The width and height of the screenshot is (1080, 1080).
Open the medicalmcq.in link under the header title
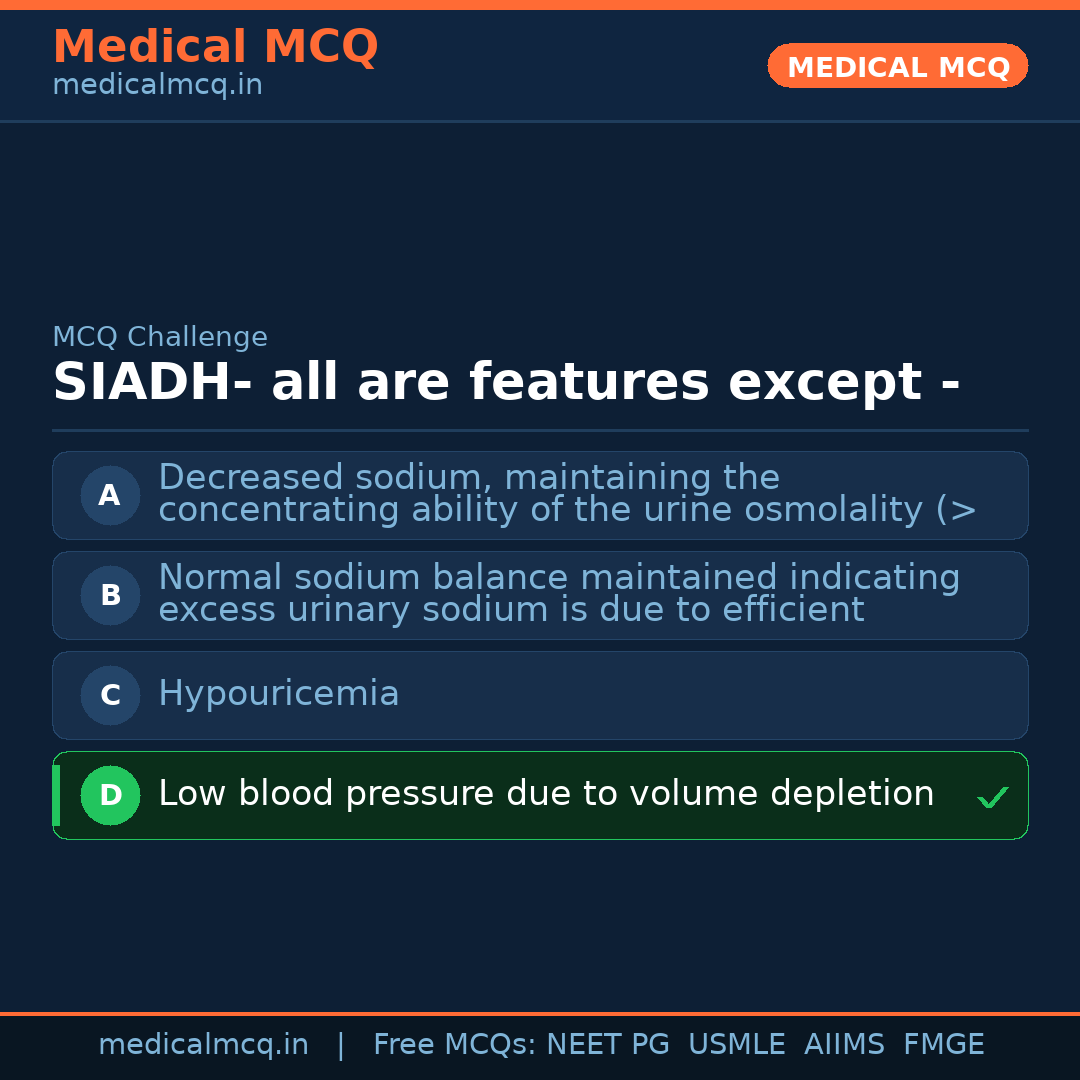tap(157, 86)
